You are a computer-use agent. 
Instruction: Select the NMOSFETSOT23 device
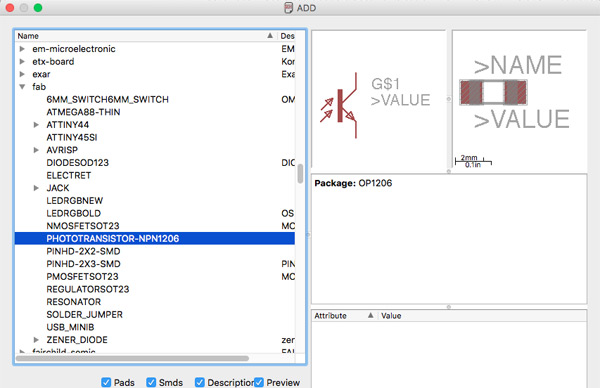tap(83, 226)
